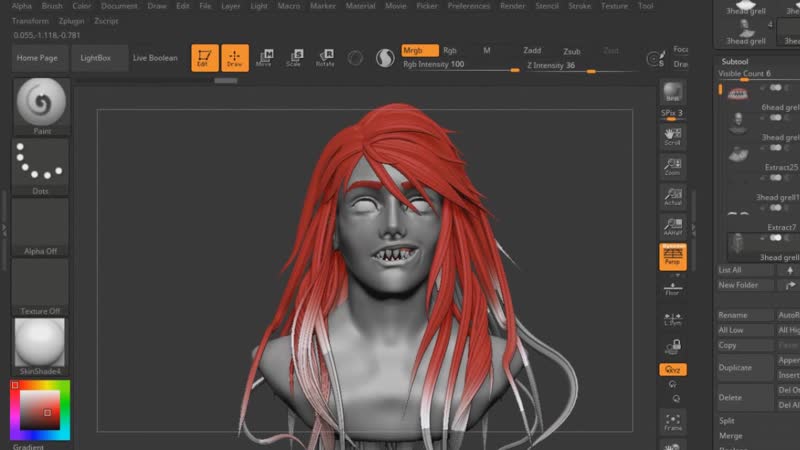This screenshot has height=450, width=800.
Task: Select the Scale tool
Action: (295, 58)
